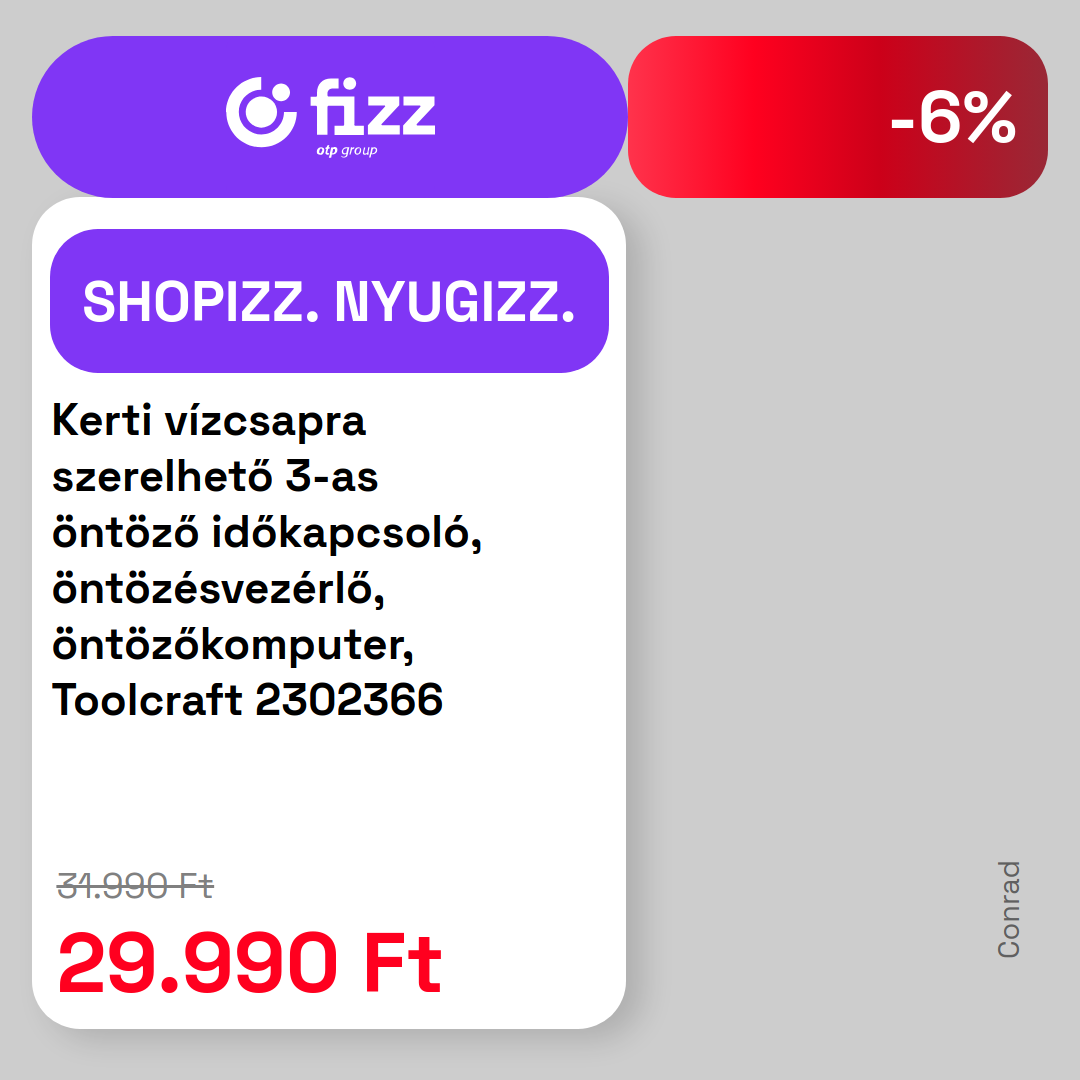Click the szerelhető 3-as text line
The image size is (1080, 1080).
tap(215, 476)
